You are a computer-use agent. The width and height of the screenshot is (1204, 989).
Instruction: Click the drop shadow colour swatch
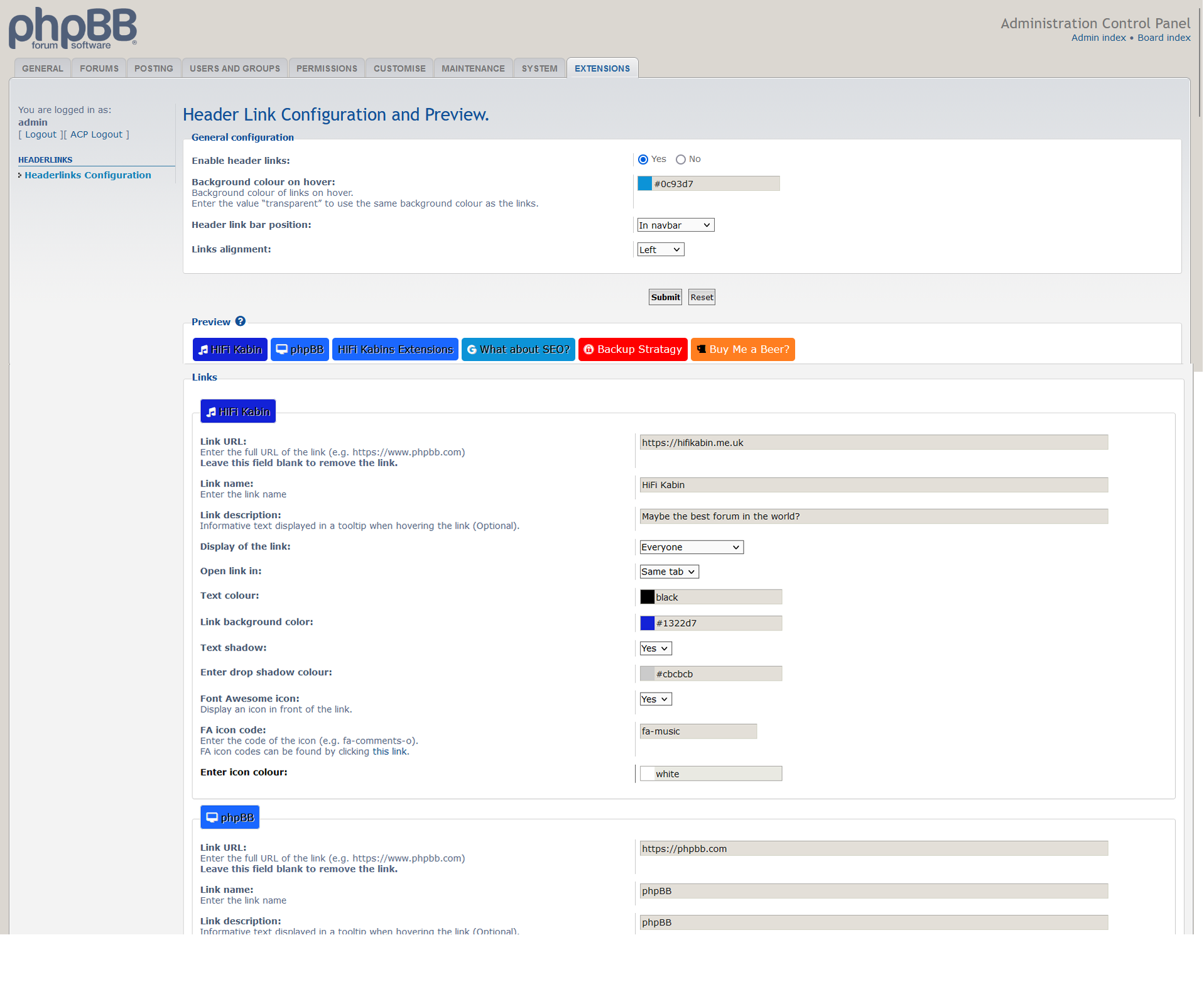pos(648,674)
